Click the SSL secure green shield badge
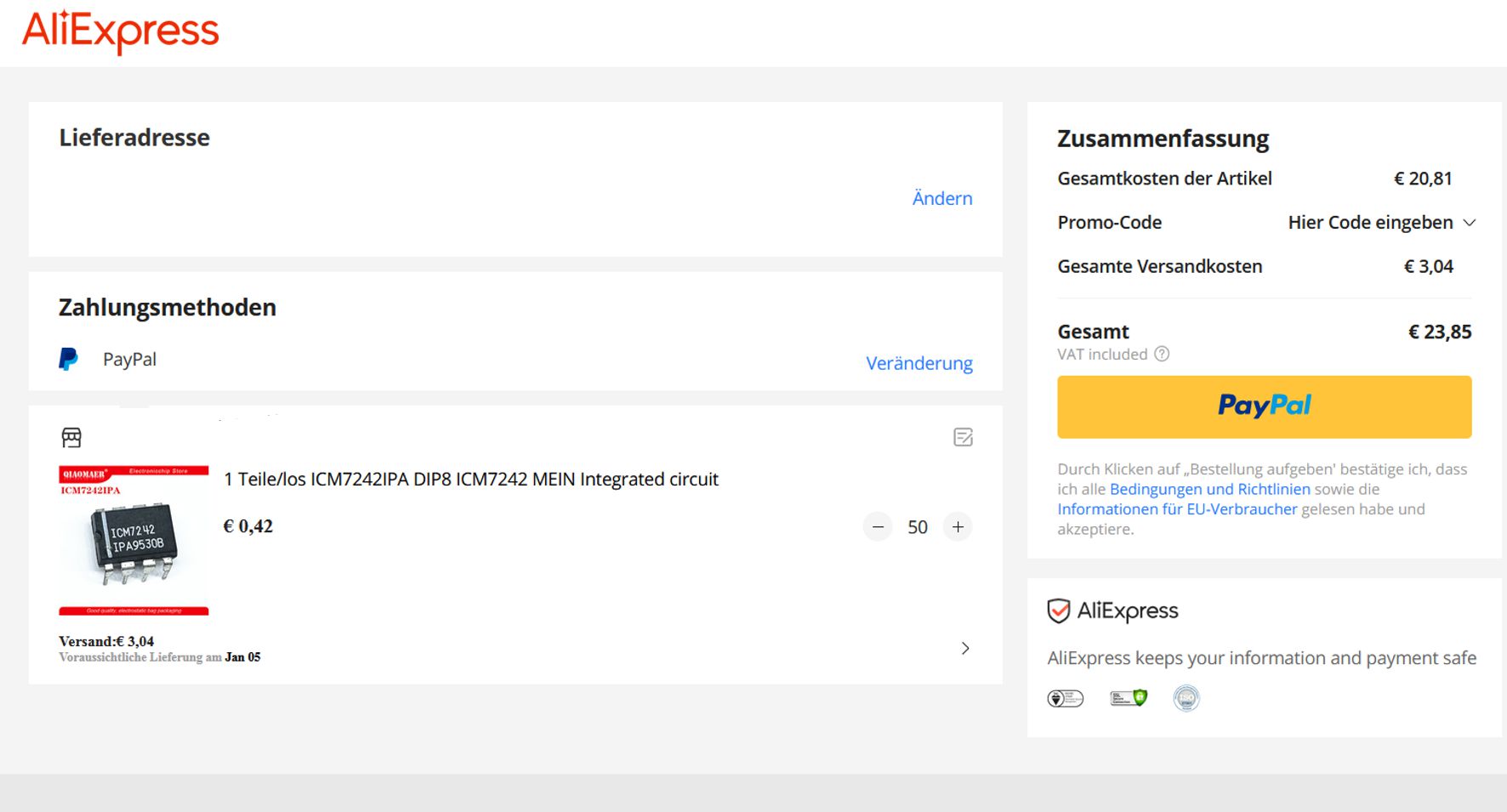Viewport: 1507px width, 812px height. 1129,698
